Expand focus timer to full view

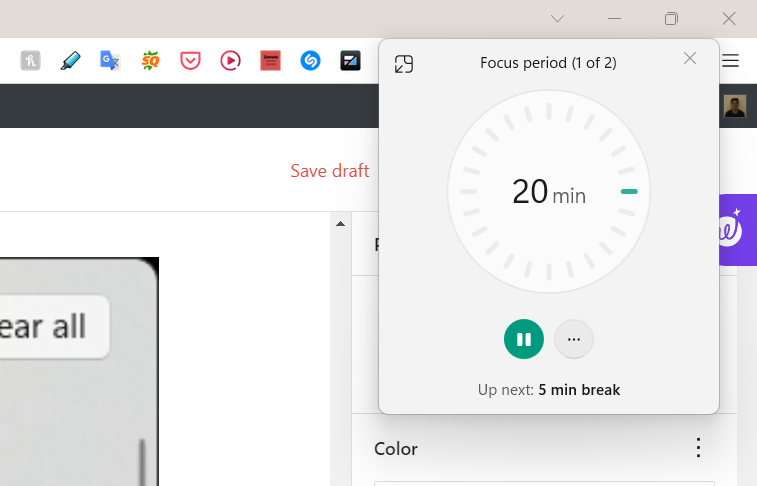(x=404, y=64)
